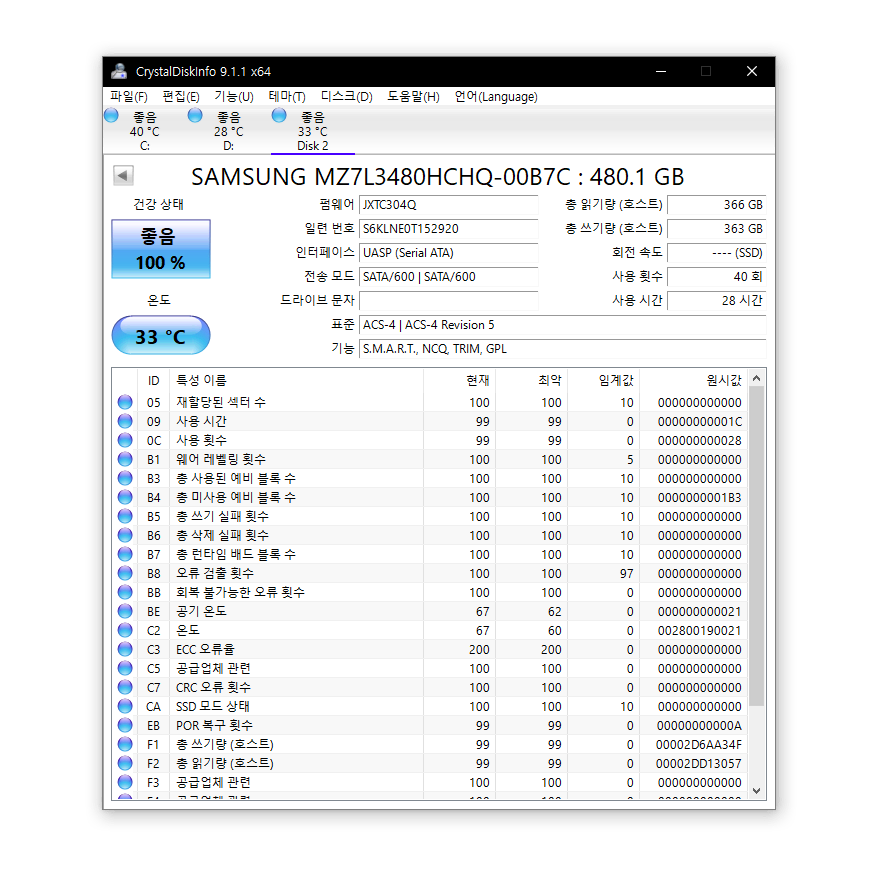Viewport: 886px width, 886px height.
Task: Click status orb of BE 공기 온도
Action: point(125,611)
